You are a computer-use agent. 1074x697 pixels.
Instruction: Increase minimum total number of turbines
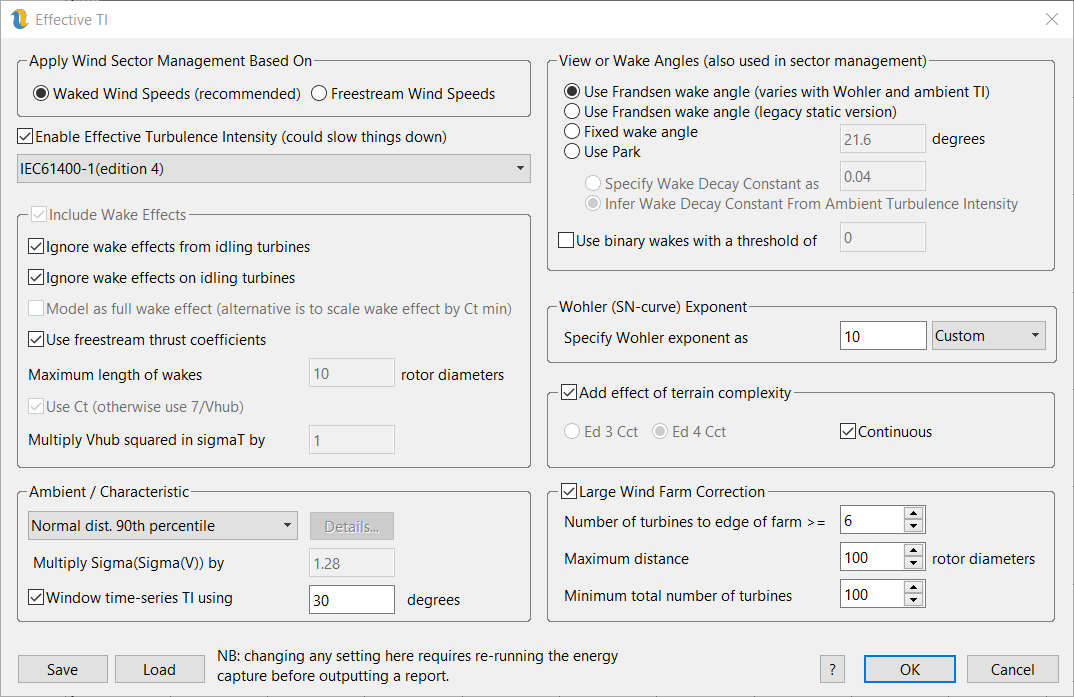click(x=913, y=589)
